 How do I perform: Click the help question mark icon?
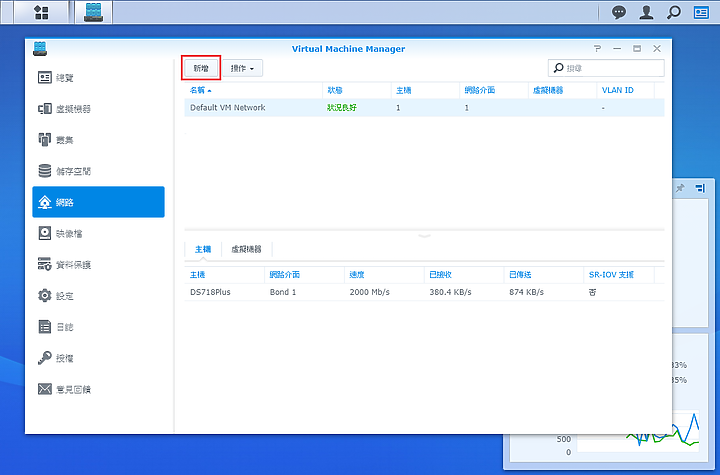tap(597, 49)
